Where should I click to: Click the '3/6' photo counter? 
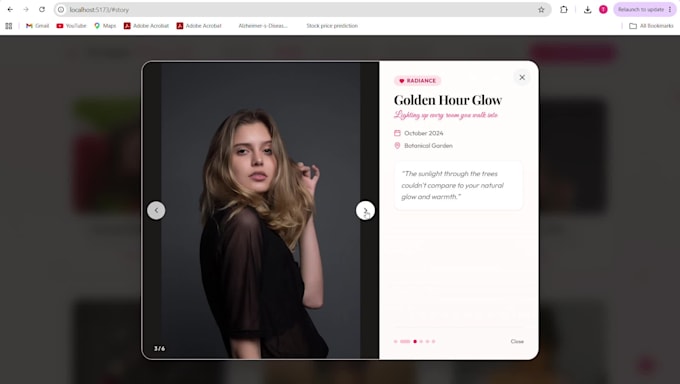coord(160,348)
